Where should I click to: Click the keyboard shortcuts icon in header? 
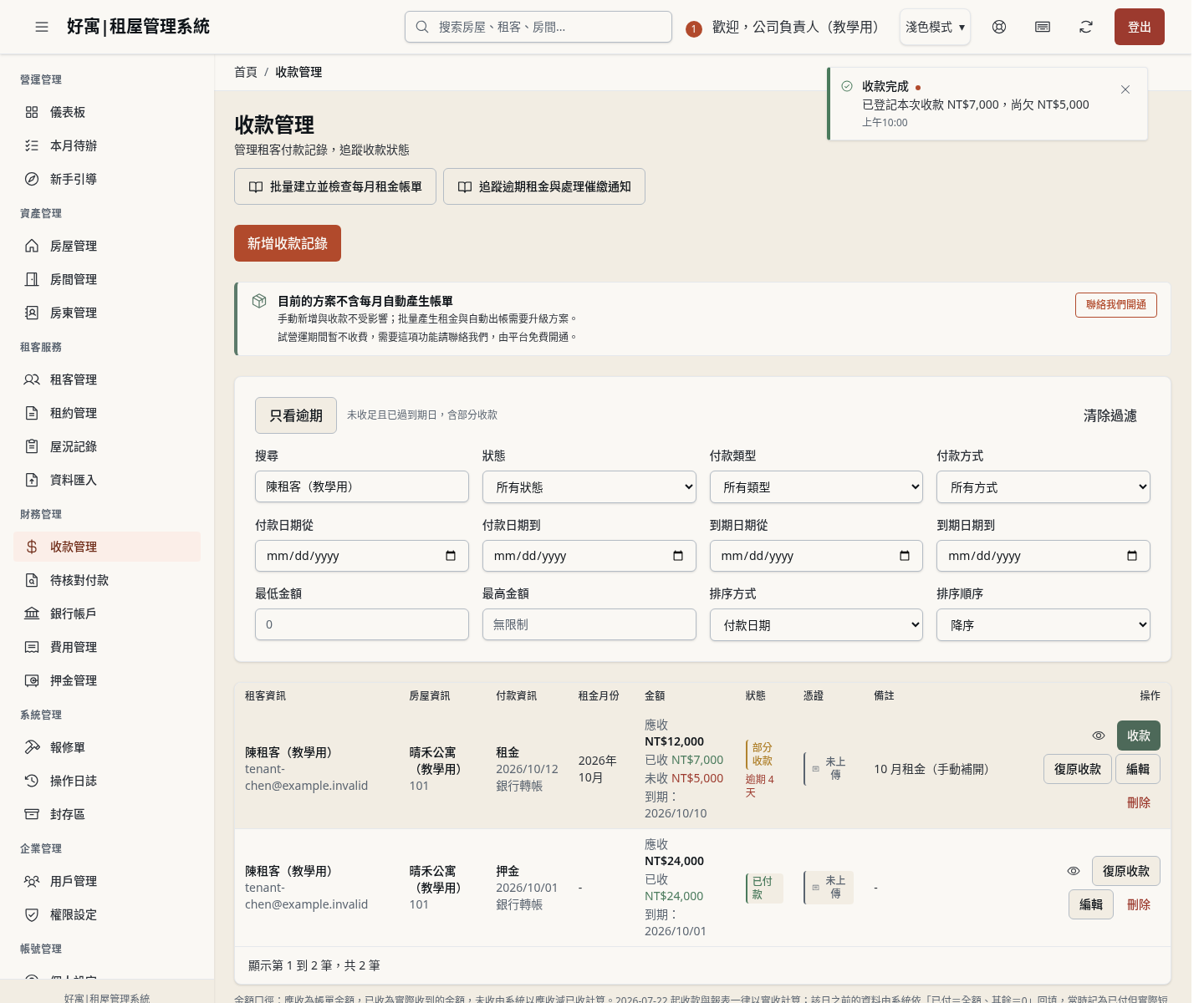1043,27
